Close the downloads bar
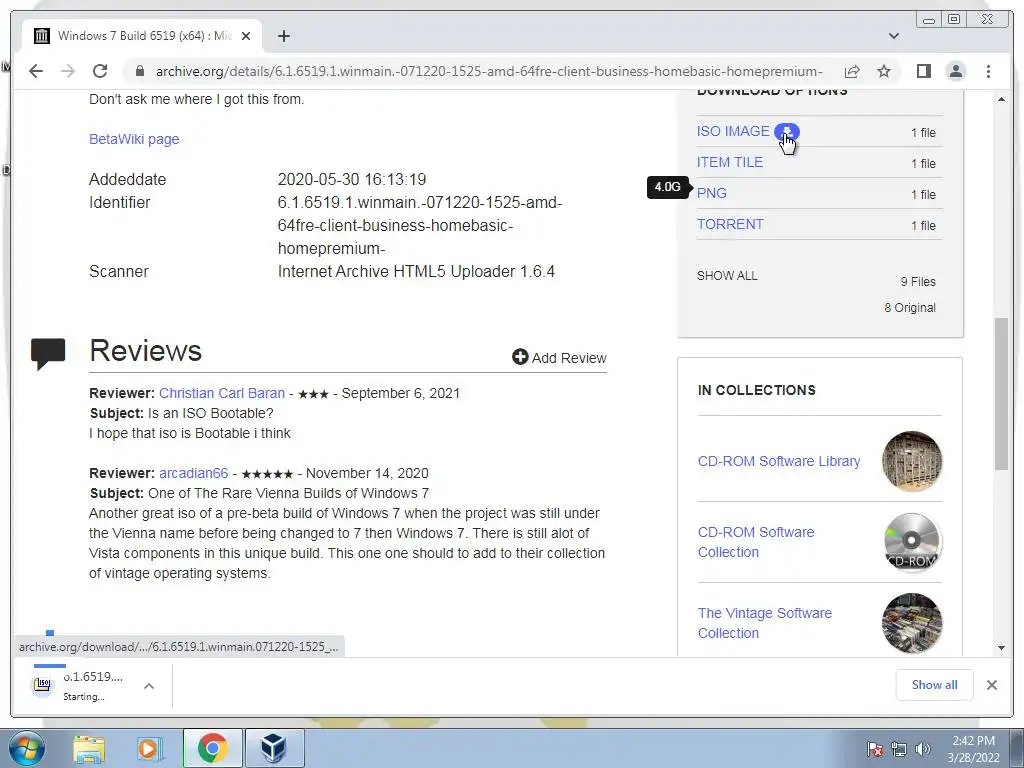This screenshot has height=768, width=1024. (991, 684)
